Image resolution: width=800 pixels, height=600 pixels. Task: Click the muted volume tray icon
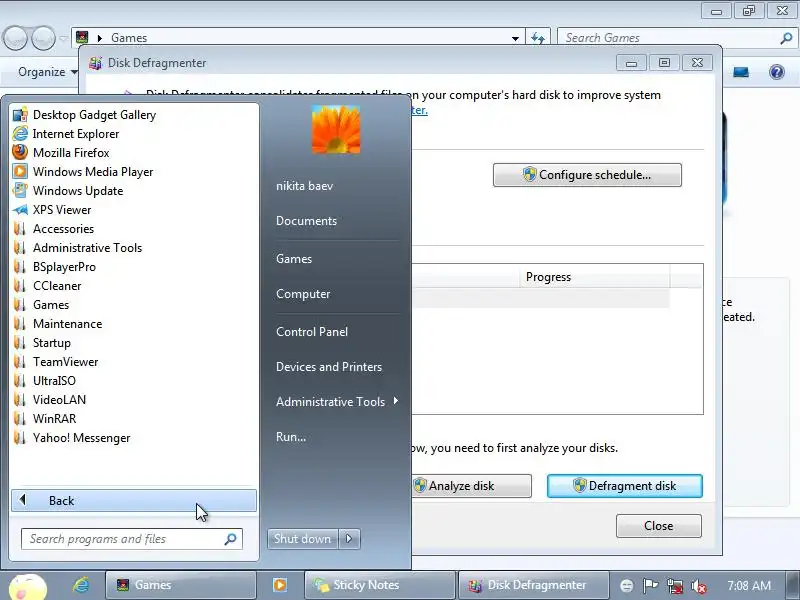click(x=698, y=586)
